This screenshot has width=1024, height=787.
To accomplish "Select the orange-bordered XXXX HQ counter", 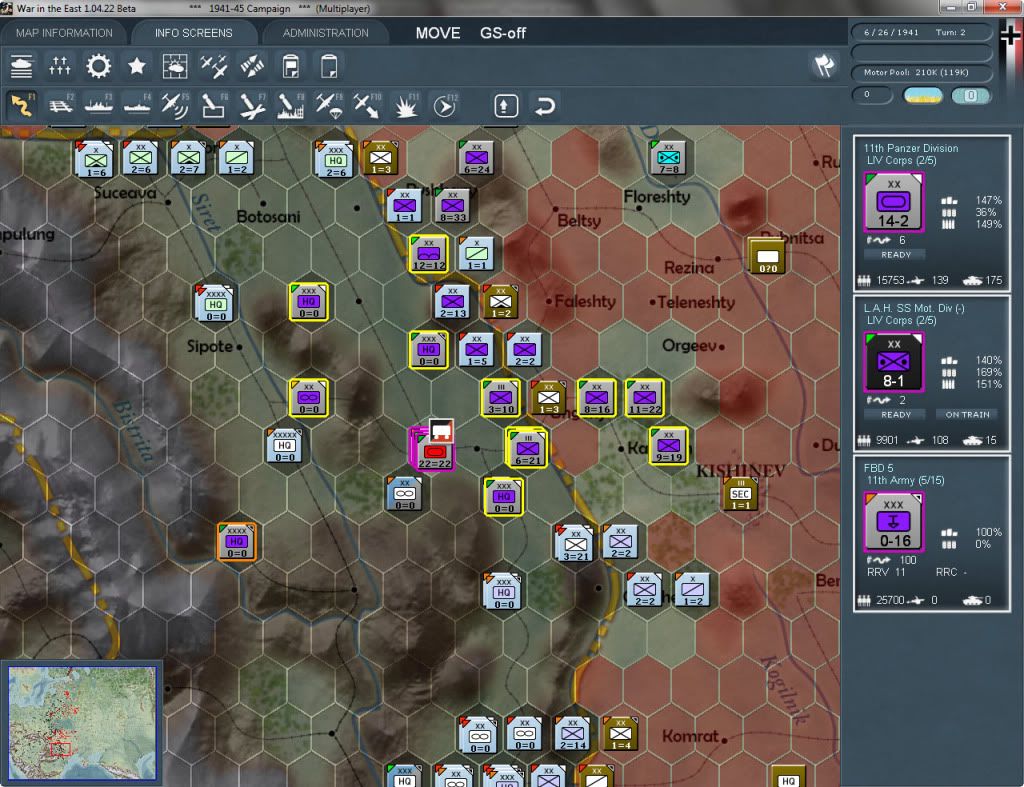I will pyautogui.click(x=237, y=541).
